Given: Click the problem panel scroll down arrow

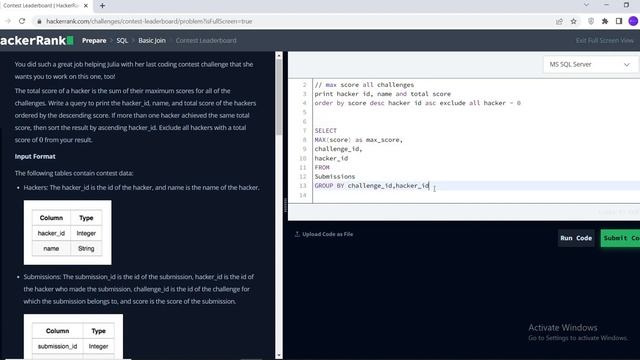Looking at the screenshot, I should click(279, 356).
